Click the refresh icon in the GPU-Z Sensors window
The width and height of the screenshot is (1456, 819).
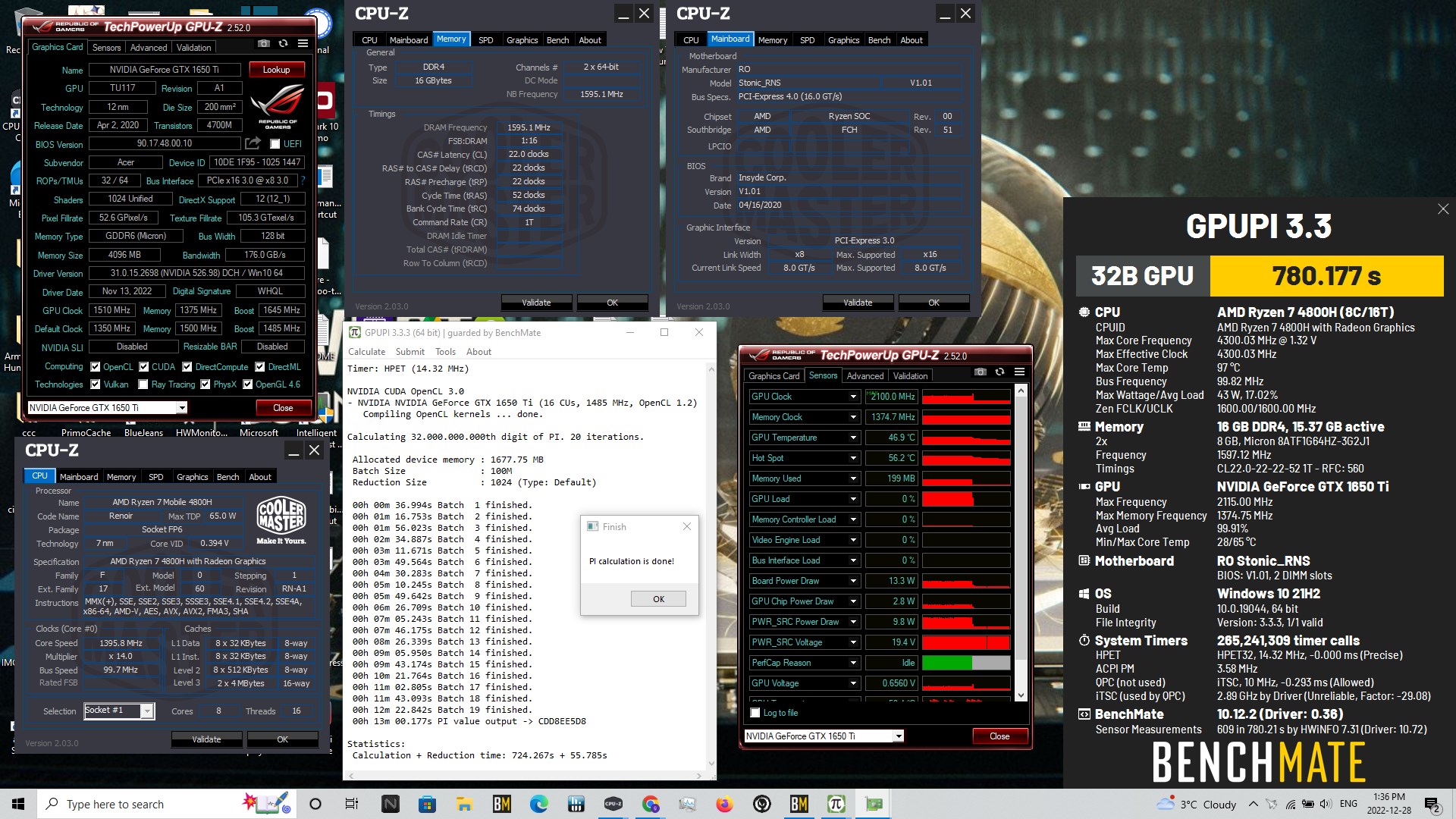pyautogui.click(x=999, y=372)
